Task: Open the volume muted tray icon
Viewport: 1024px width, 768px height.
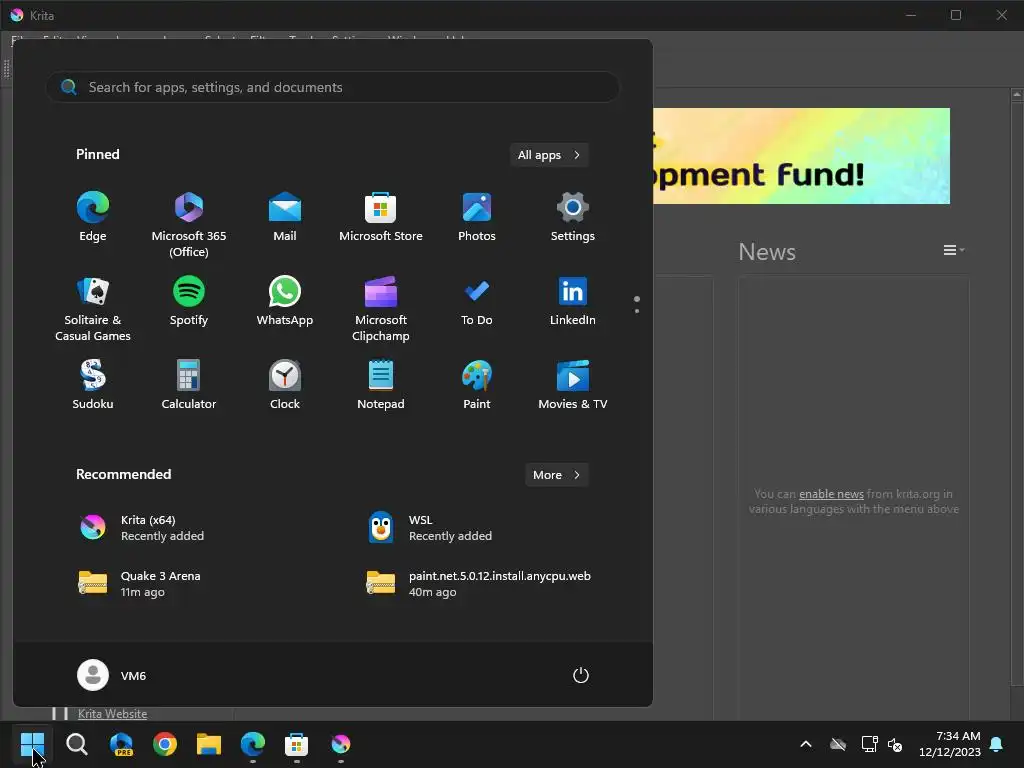Action: [x=895, y=744]
